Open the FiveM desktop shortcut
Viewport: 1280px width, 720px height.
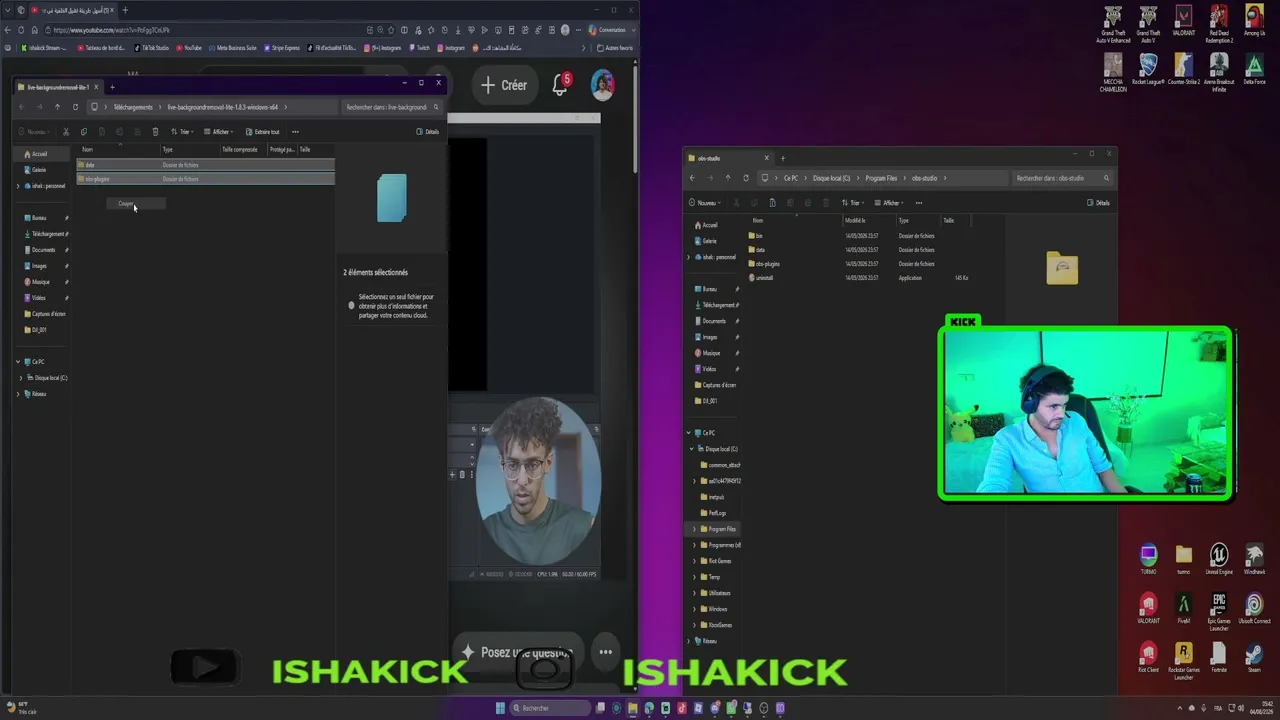click(x=1183, y=609)
